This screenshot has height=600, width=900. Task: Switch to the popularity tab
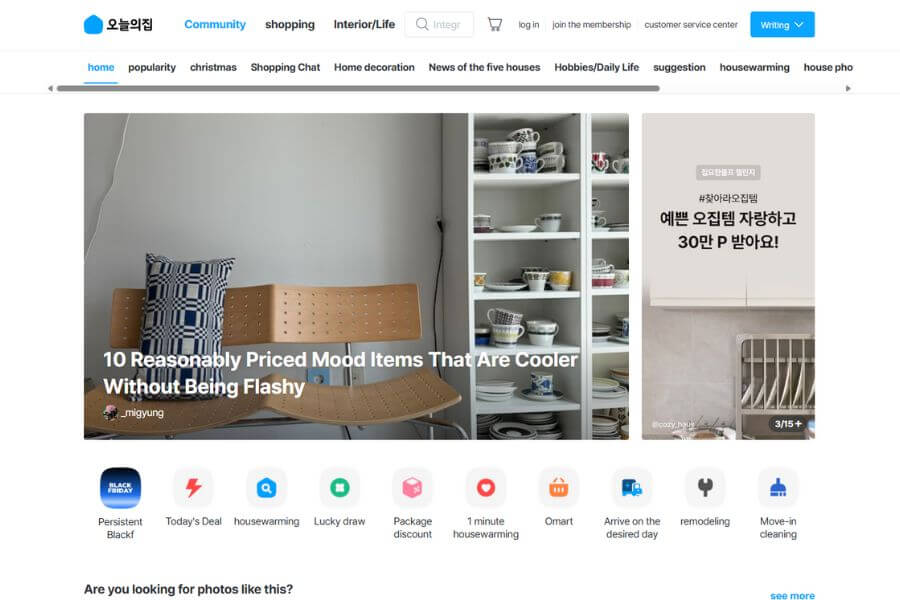point(152,67)
